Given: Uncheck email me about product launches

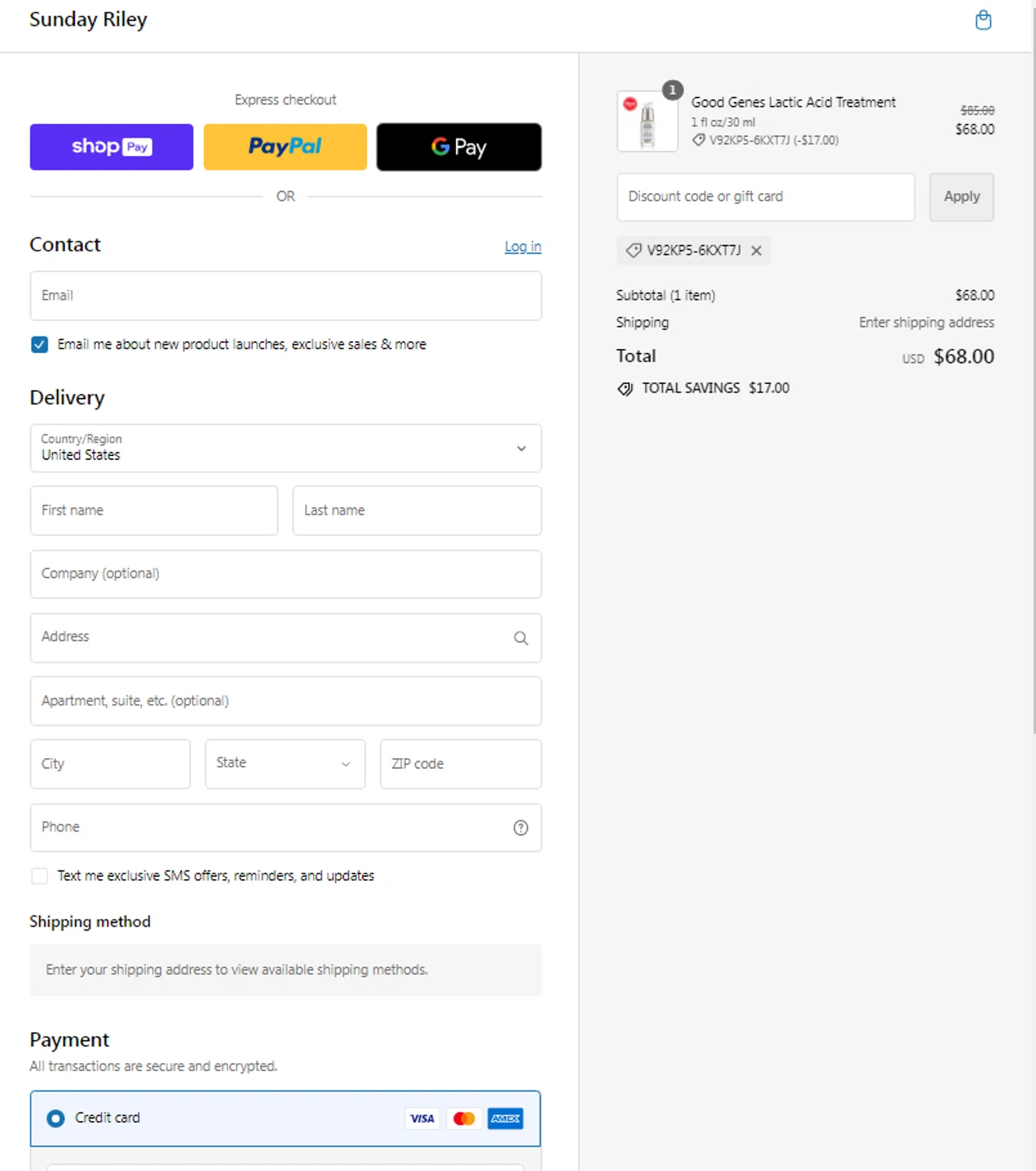Looking at the screenshot, I should pos(39,344).
